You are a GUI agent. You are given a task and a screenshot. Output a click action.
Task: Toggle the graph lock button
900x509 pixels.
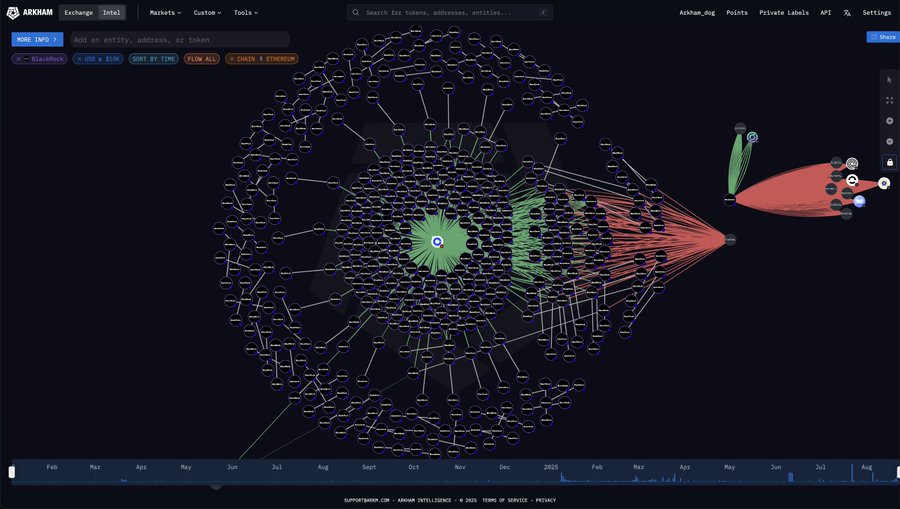coord(889,162)
